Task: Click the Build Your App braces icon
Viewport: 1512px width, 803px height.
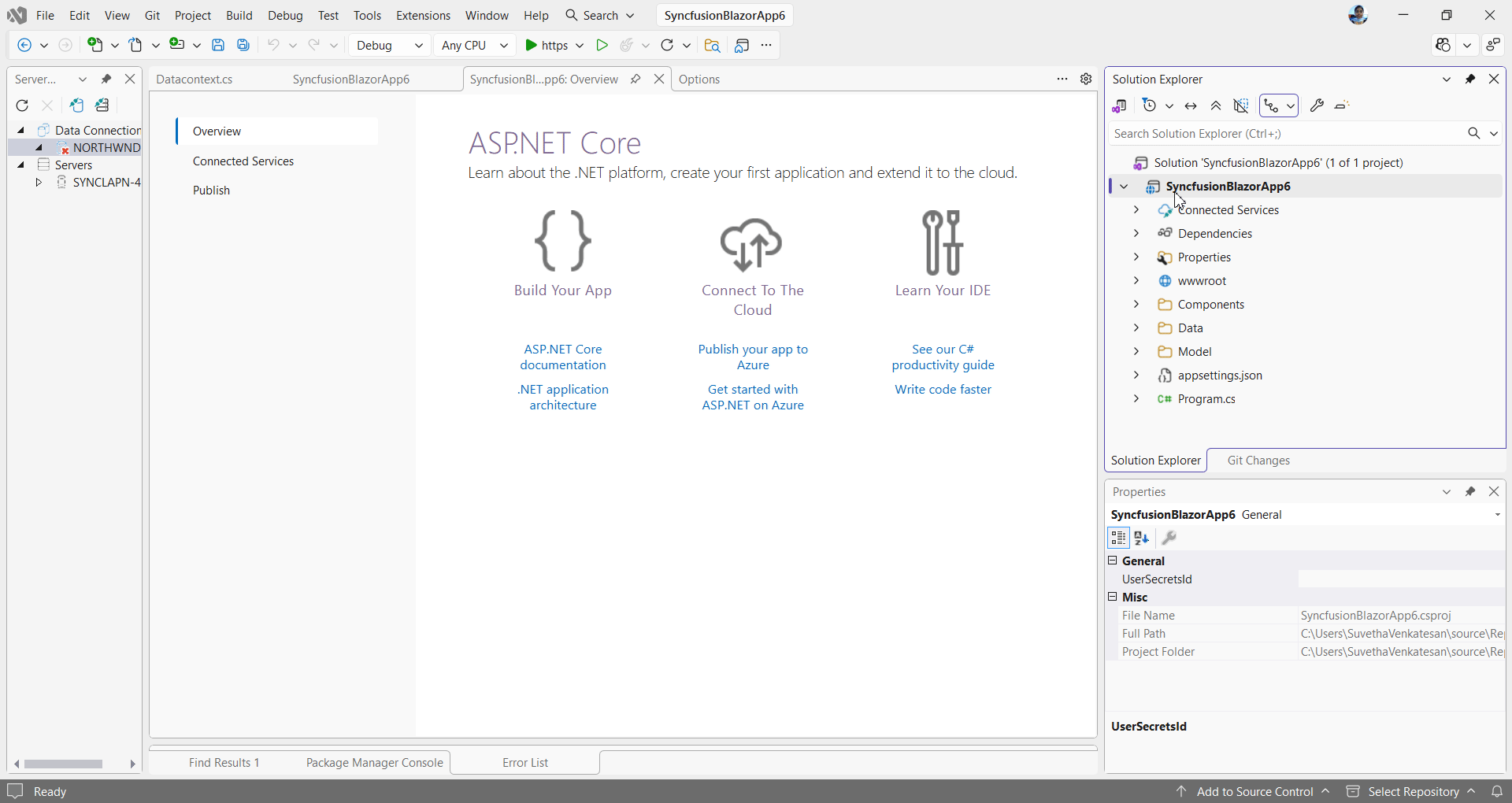Action: coord(563,241)
